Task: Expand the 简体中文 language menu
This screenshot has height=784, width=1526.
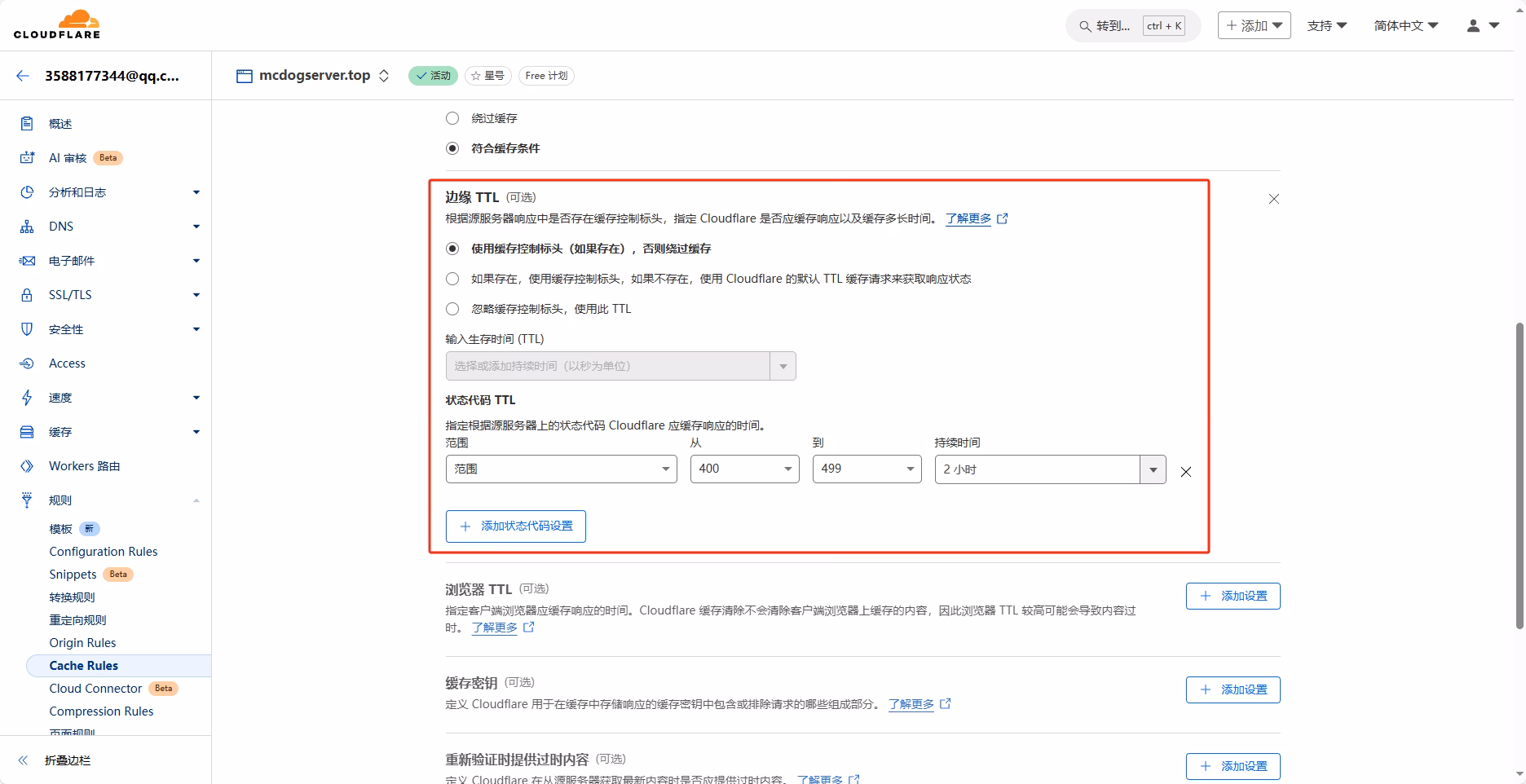Action: (x=1405, y=26)
